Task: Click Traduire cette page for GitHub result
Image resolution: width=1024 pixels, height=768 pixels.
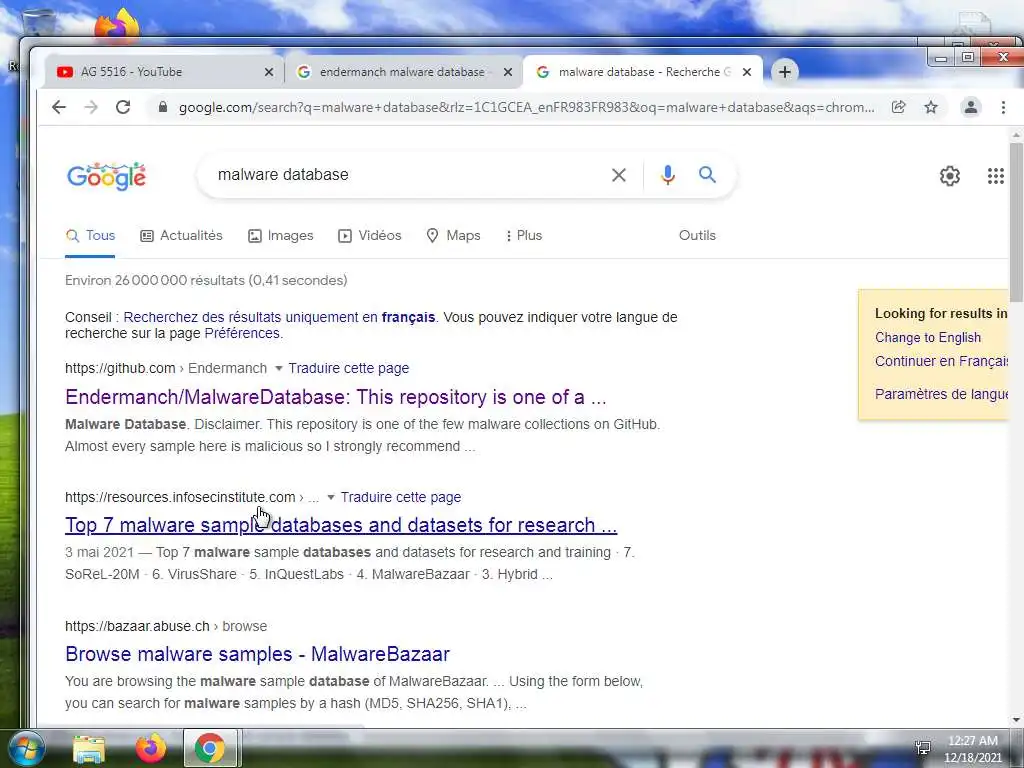Action: click(x=349, y=368)
